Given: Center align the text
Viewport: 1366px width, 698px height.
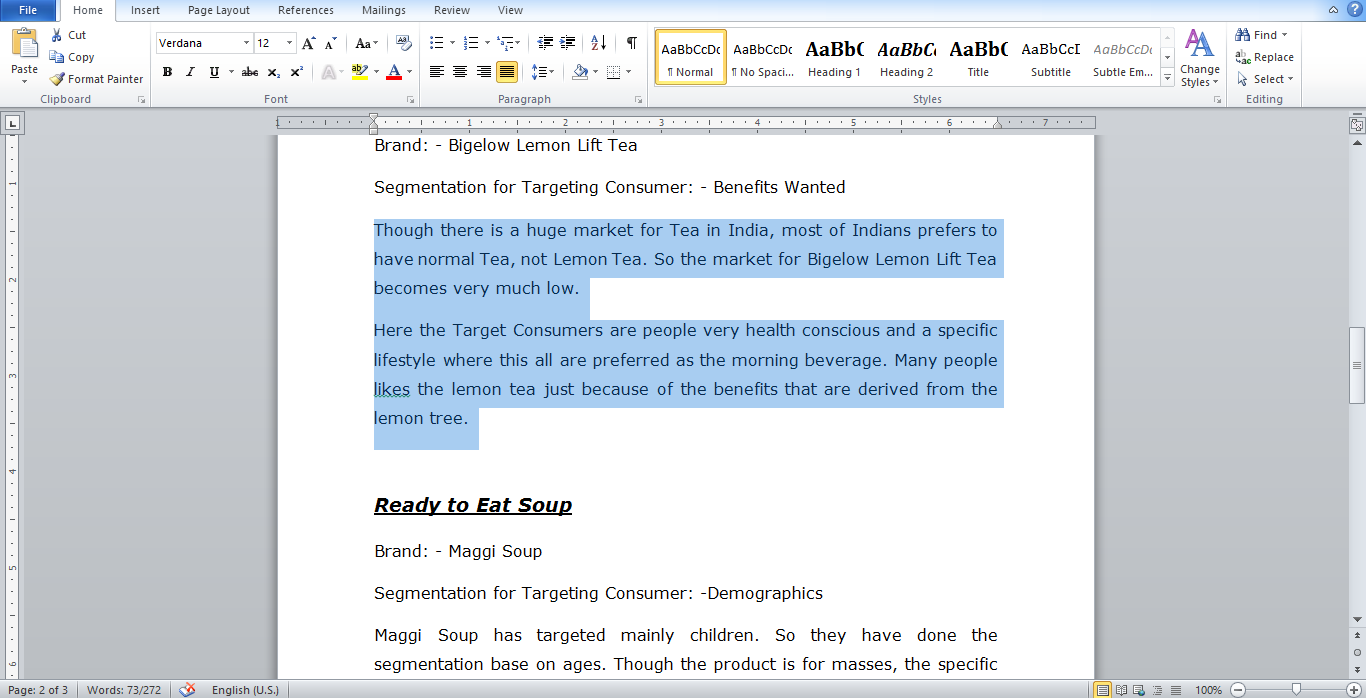Looking at the screenshot, I should tap(460, 72).
